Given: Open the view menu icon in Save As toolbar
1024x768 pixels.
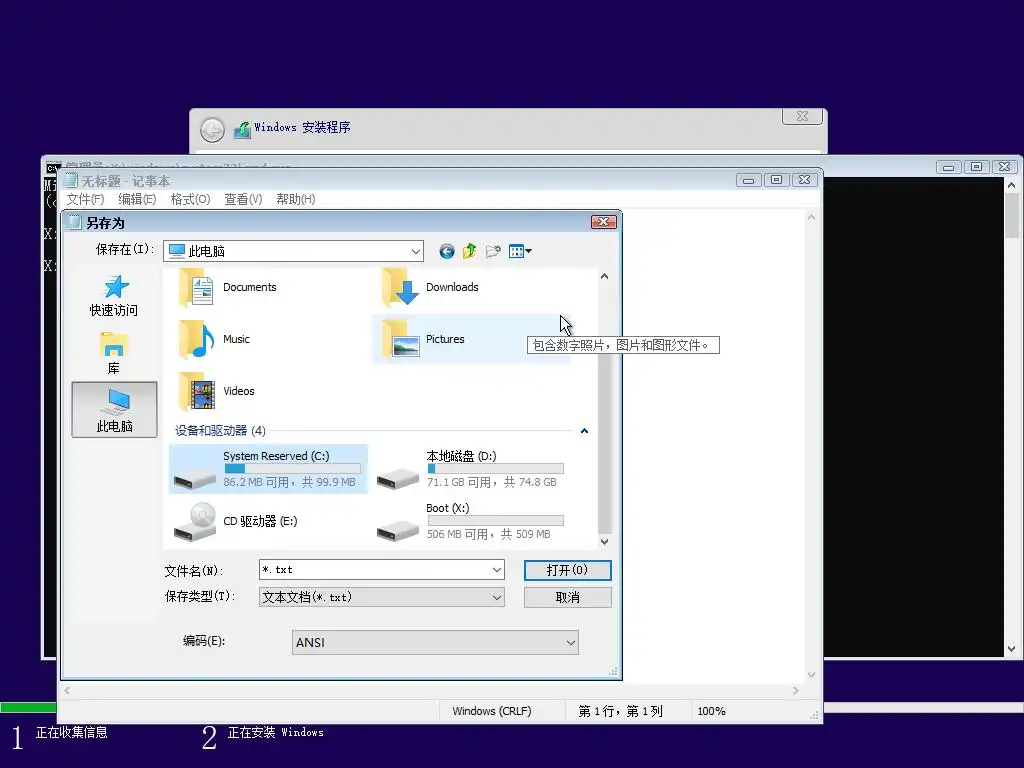Looking at the screenshot, I should click(520, 251).
